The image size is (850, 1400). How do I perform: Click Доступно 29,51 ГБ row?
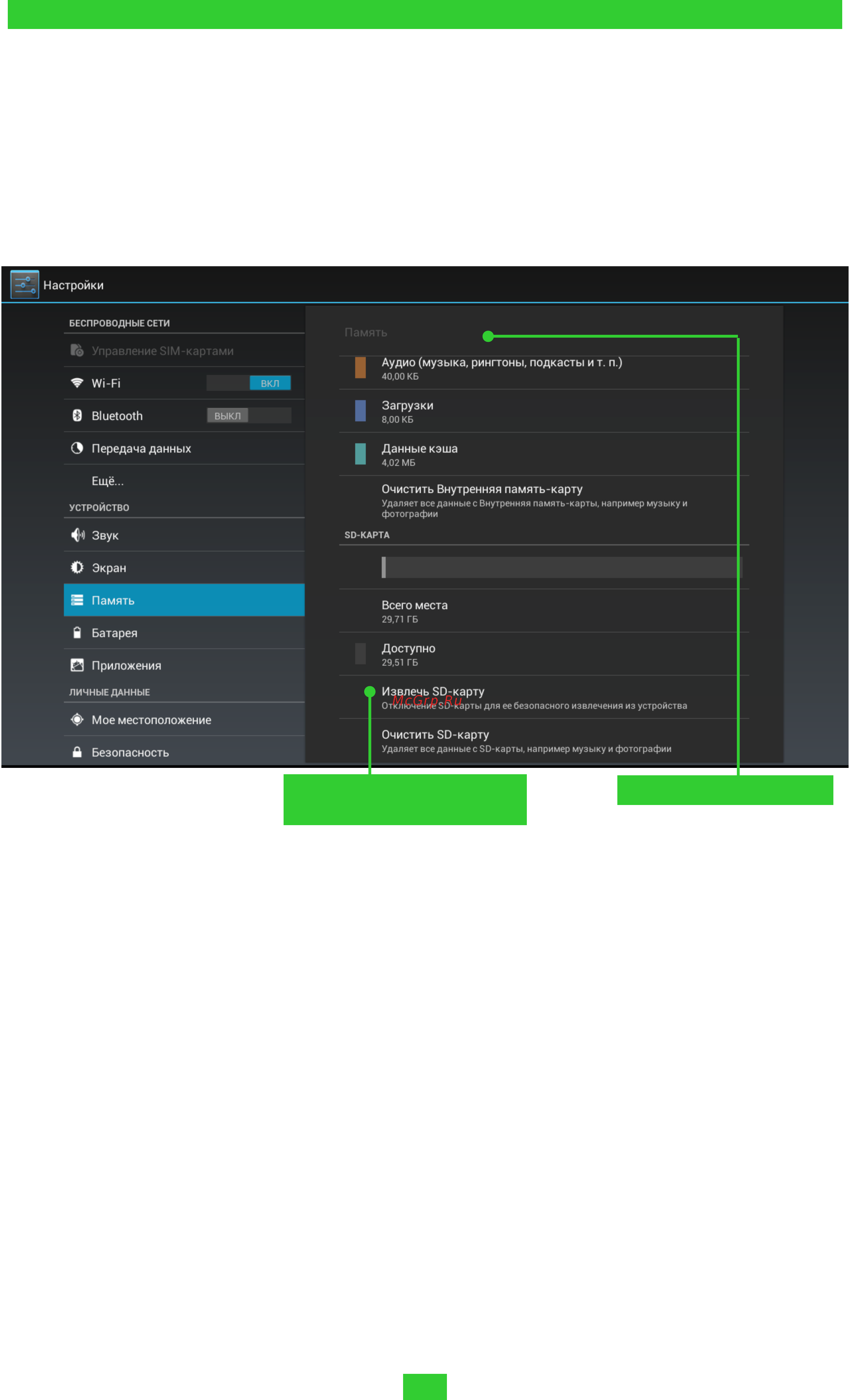pos(544,654)
